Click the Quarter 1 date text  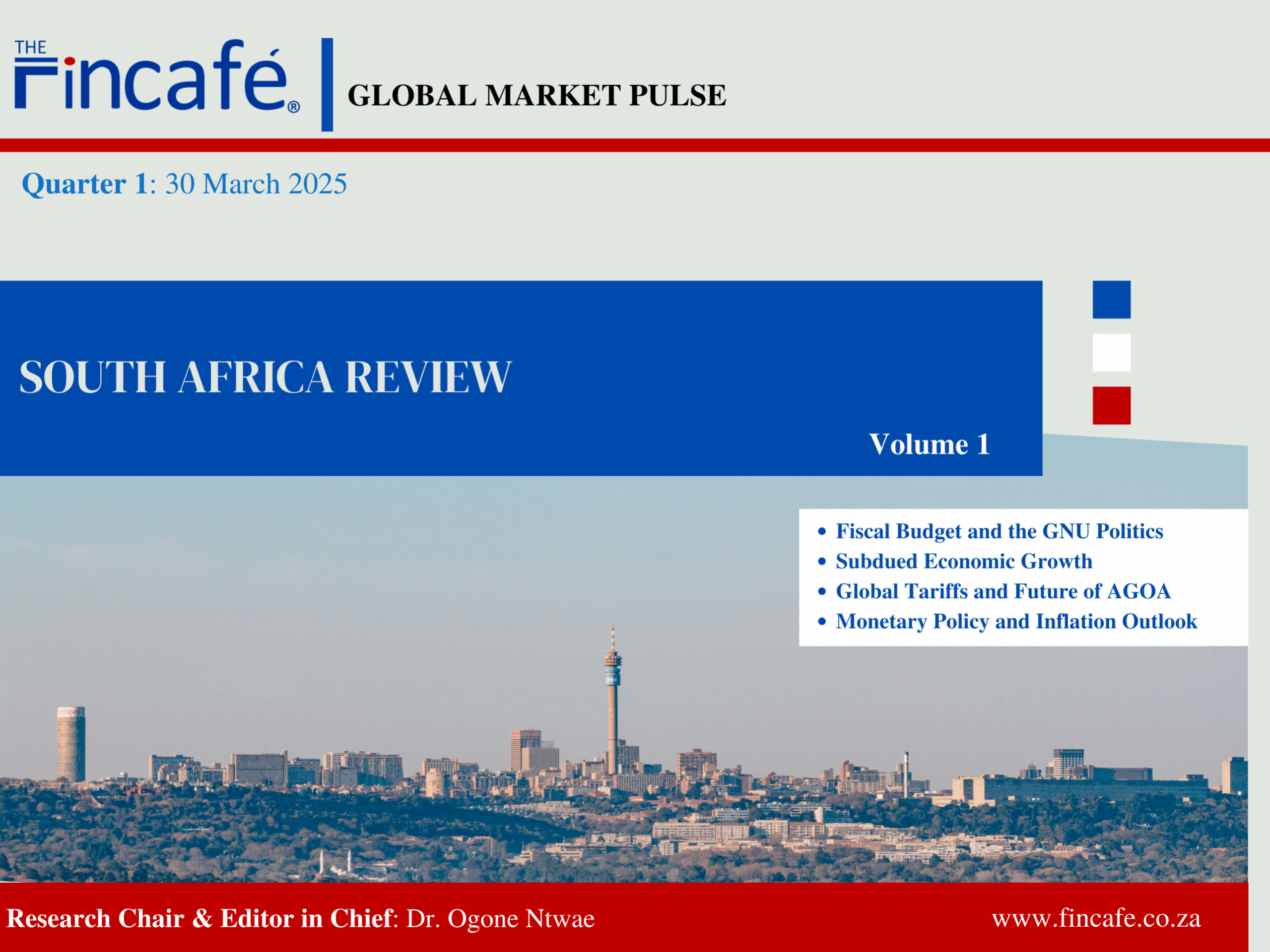point(184,184)
